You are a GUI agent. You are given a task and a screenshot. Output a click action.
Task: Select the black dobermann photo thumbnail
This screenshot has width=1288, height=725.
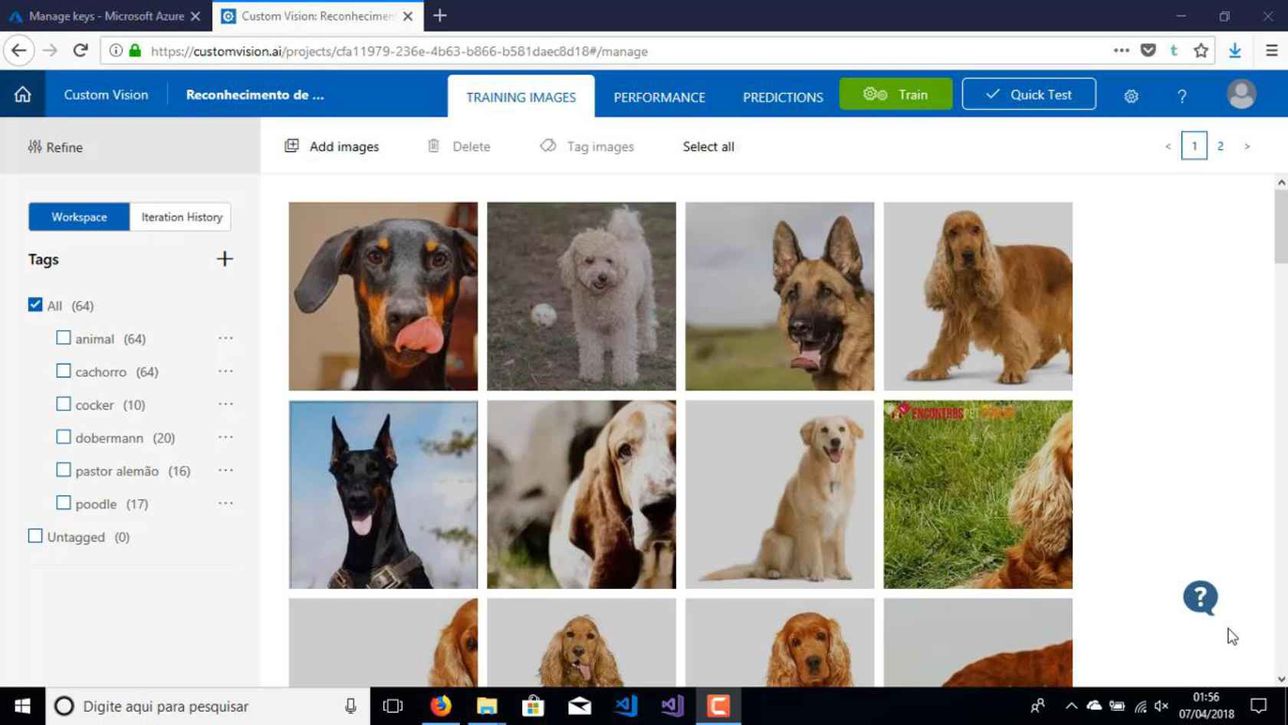383,495
